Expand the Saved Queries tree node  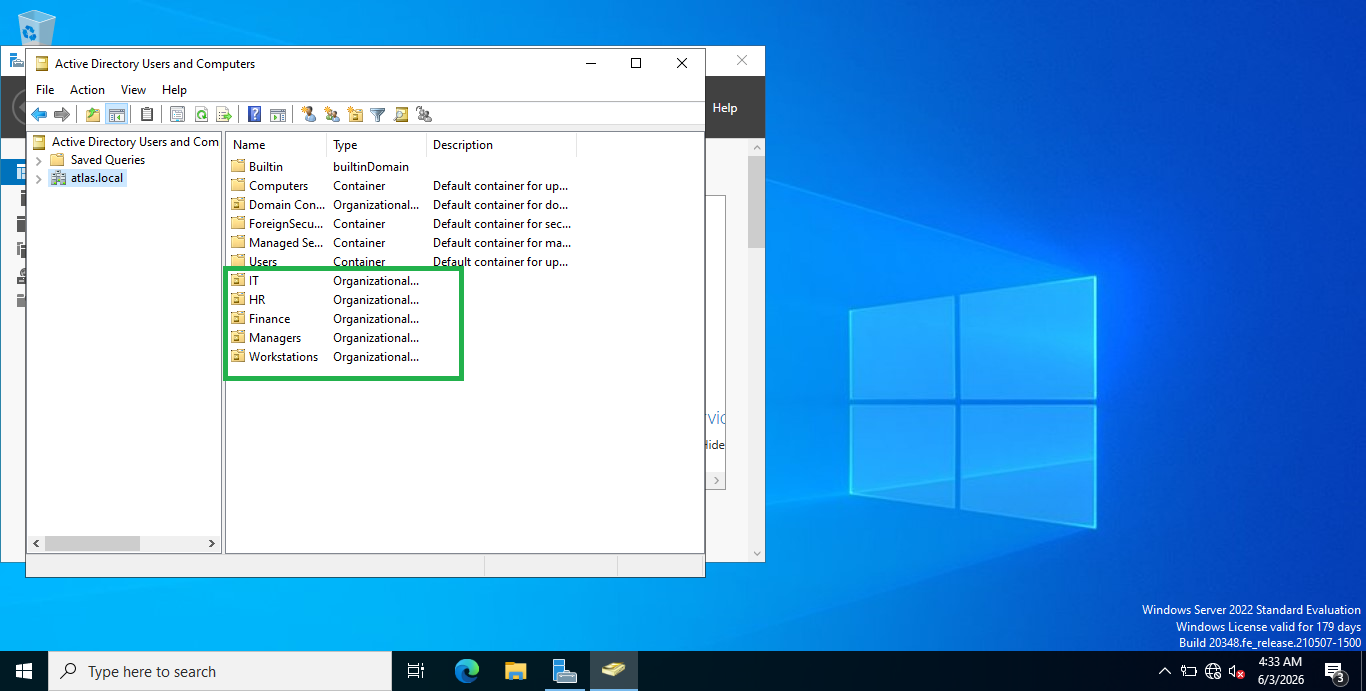point(38,160)
